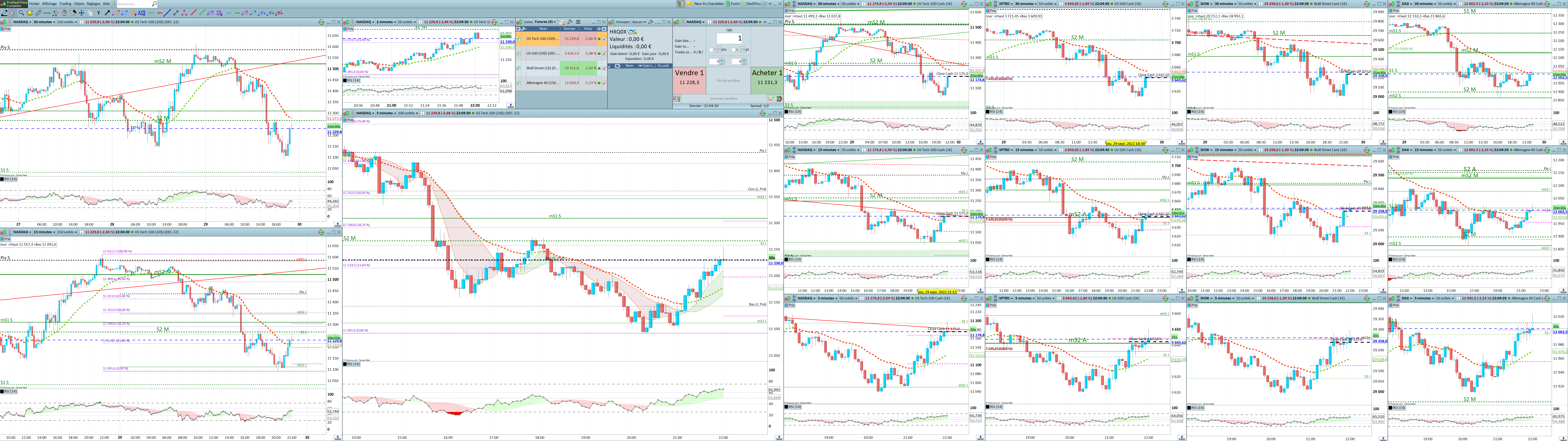
Task: Select the pencil drawing tool
Action: [4, 13]
